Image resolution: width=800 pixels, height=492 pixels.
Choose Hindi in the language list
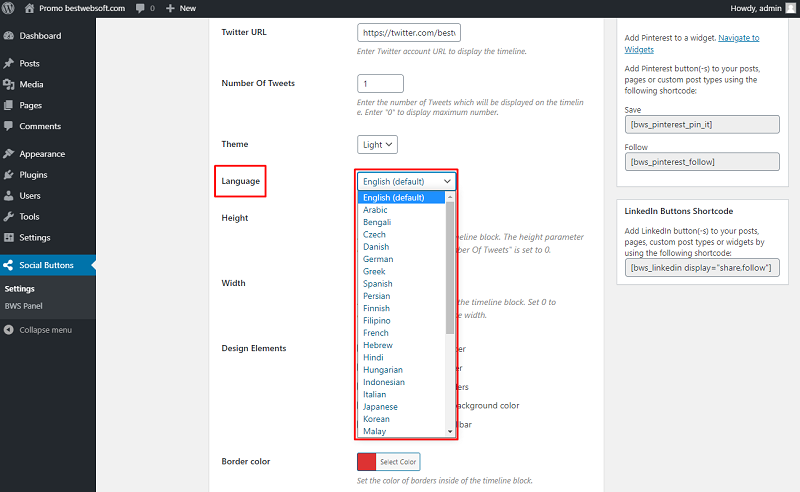pyautogui.click(x=402, y=357)
